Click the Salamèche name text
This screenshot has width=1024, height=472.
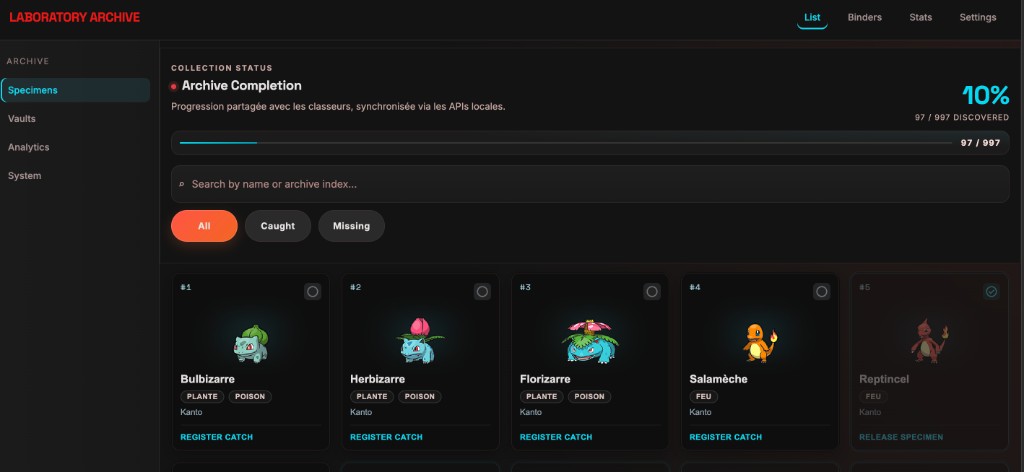pyautogui.click(x=718, y=379)
